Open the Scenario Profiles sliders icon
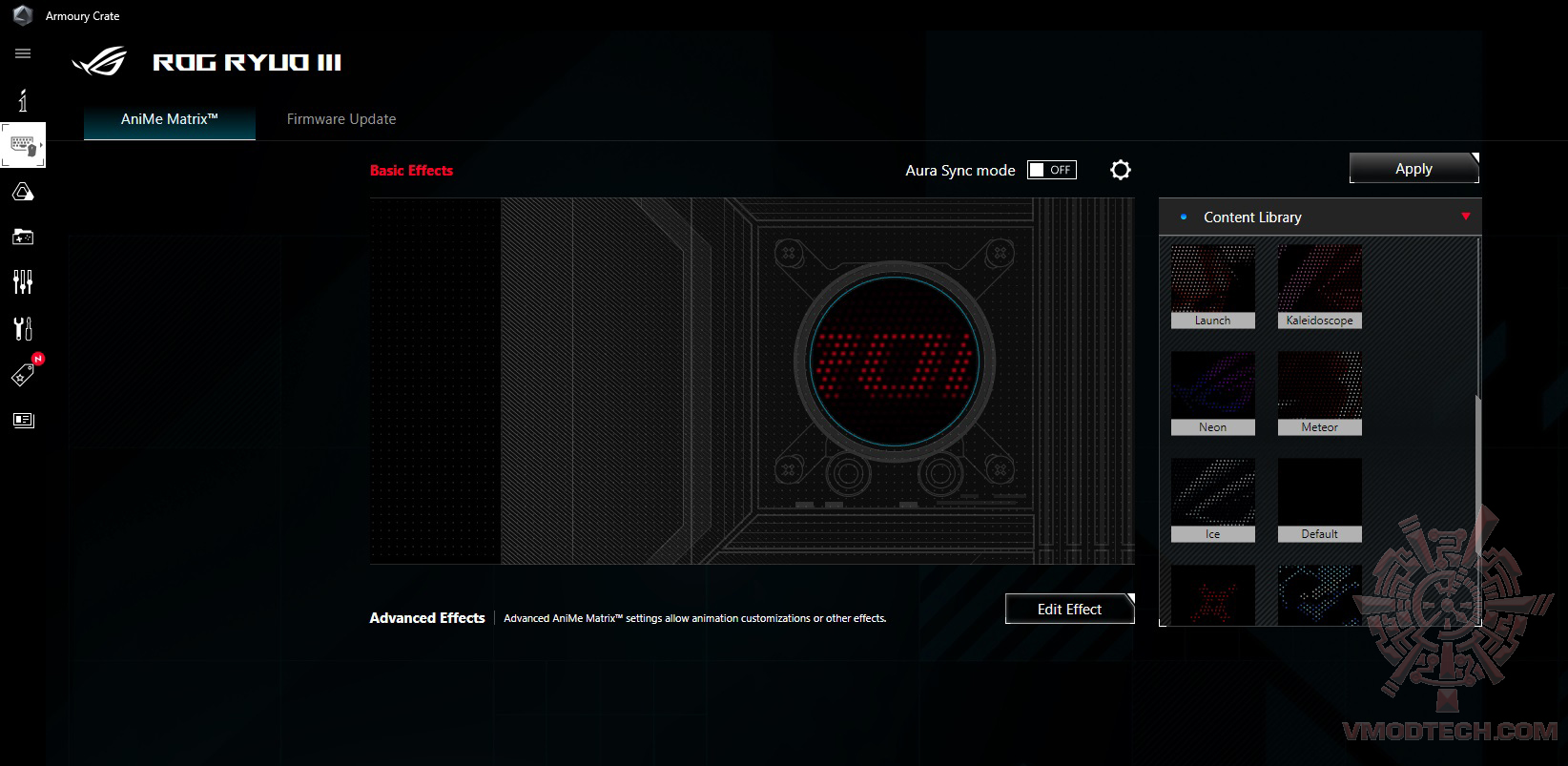This screenshot has width=1568, height=766. coord(23,282)
